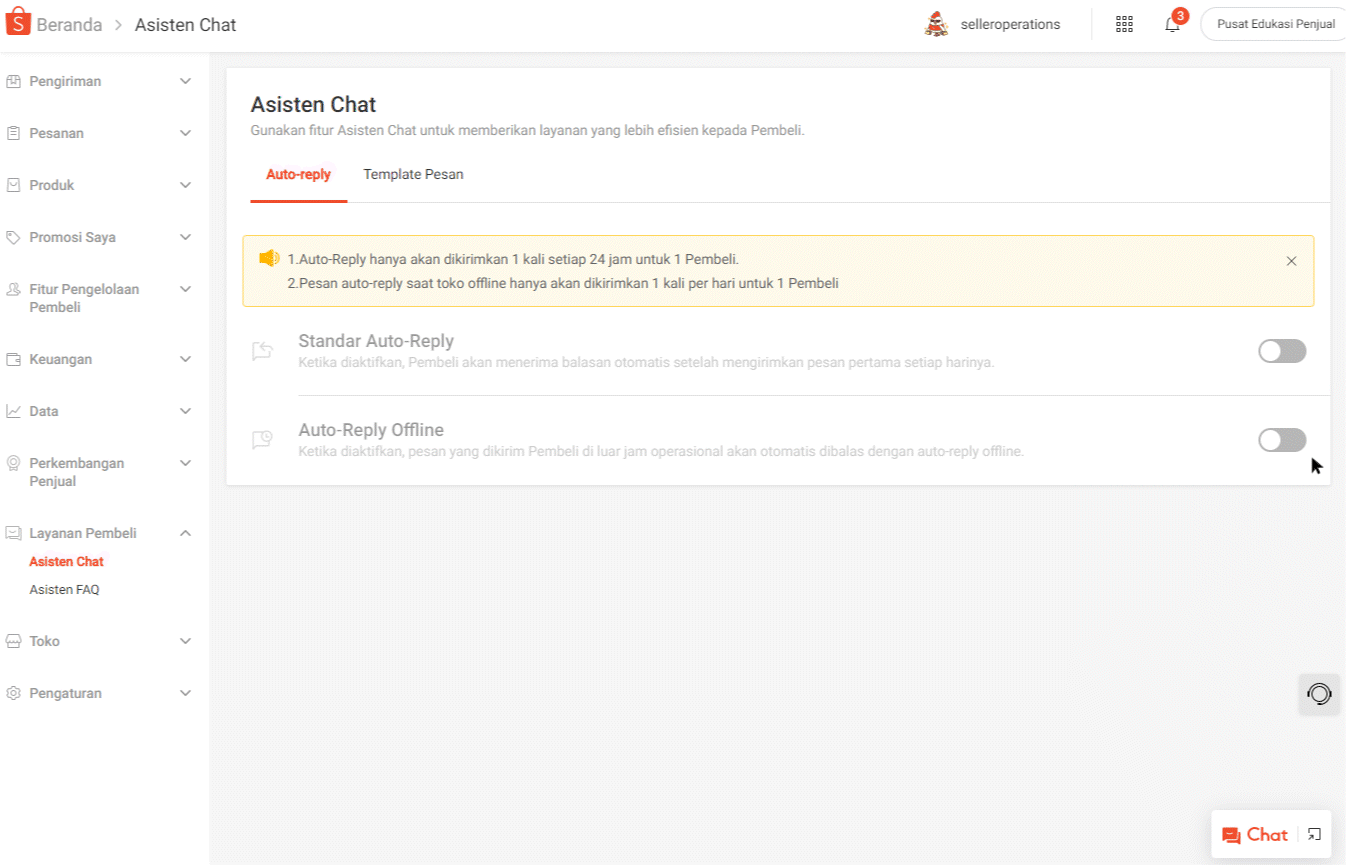
Task: Click Beranda in the breadcrumb
Action: 68,24
